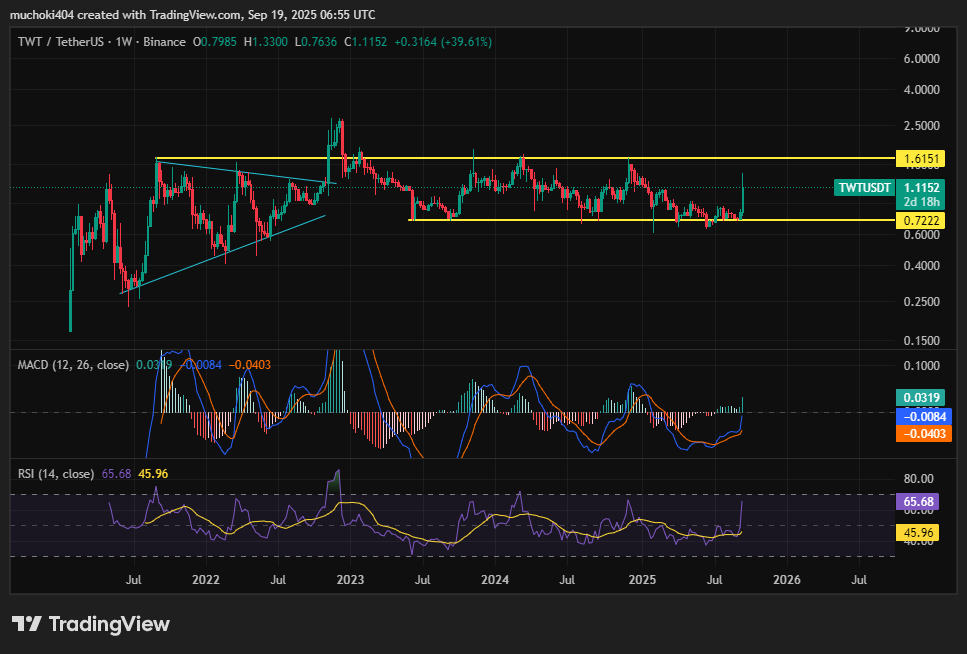
Task: Click the -0.0403 value in the MACD legend
Action: coord(250,365)
